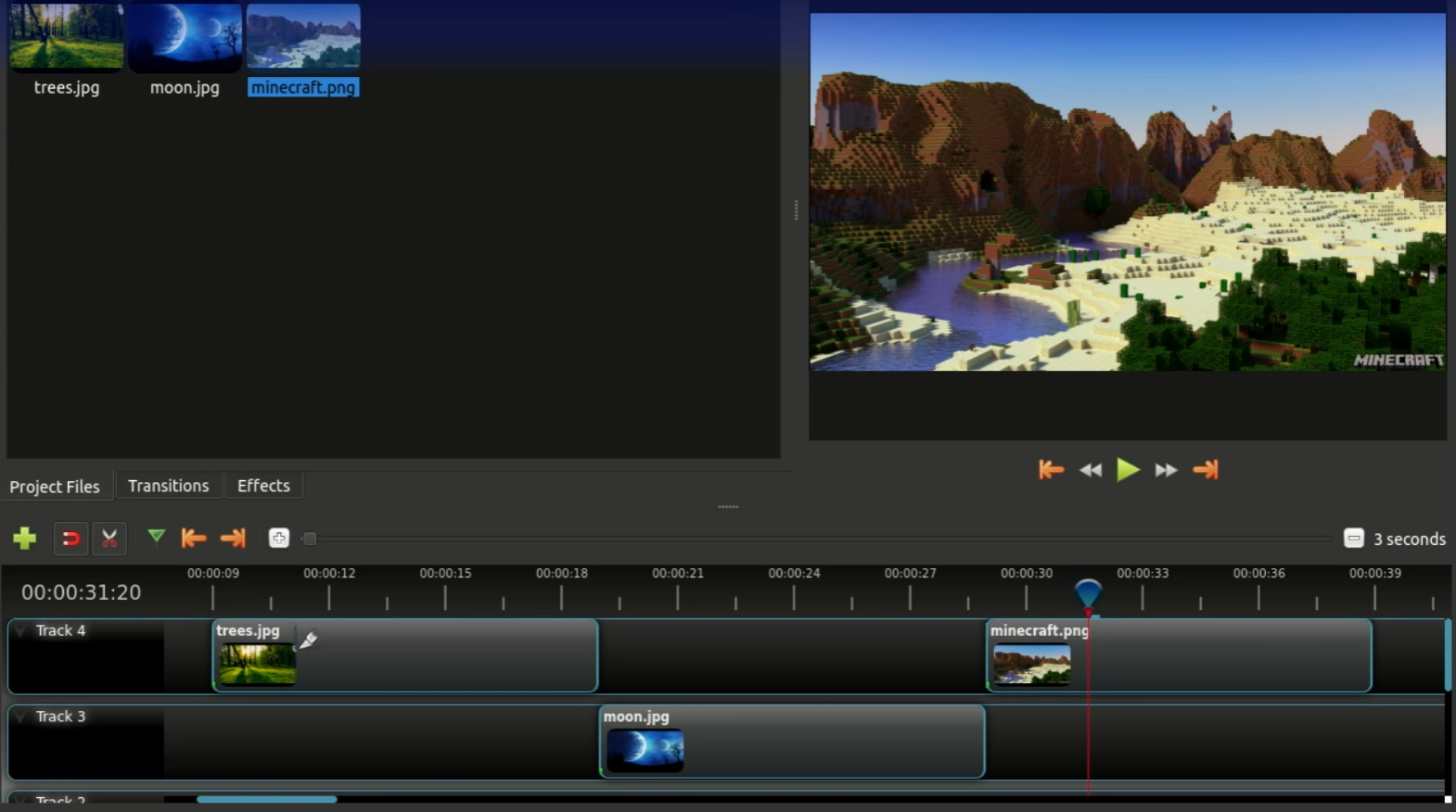Jump to end of the video preview
Image resolution: width=1456 pixels, height=812 pixels.
tap(1206, 470)
